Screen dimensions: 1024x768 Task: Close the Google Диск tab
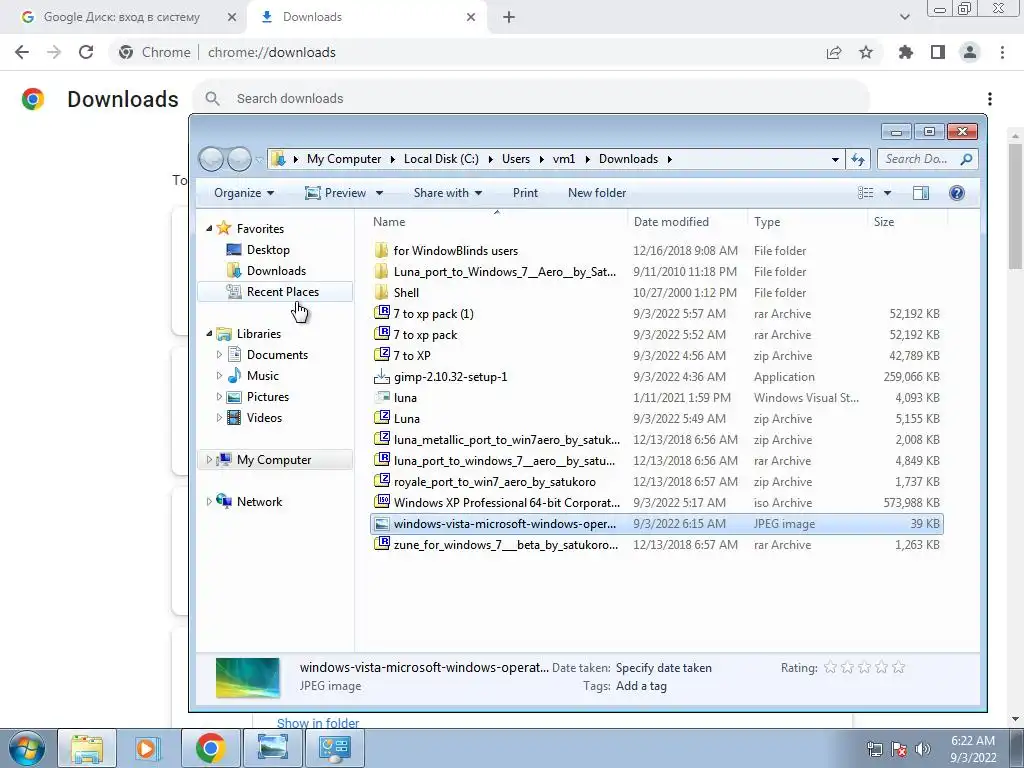click(231, 17)
